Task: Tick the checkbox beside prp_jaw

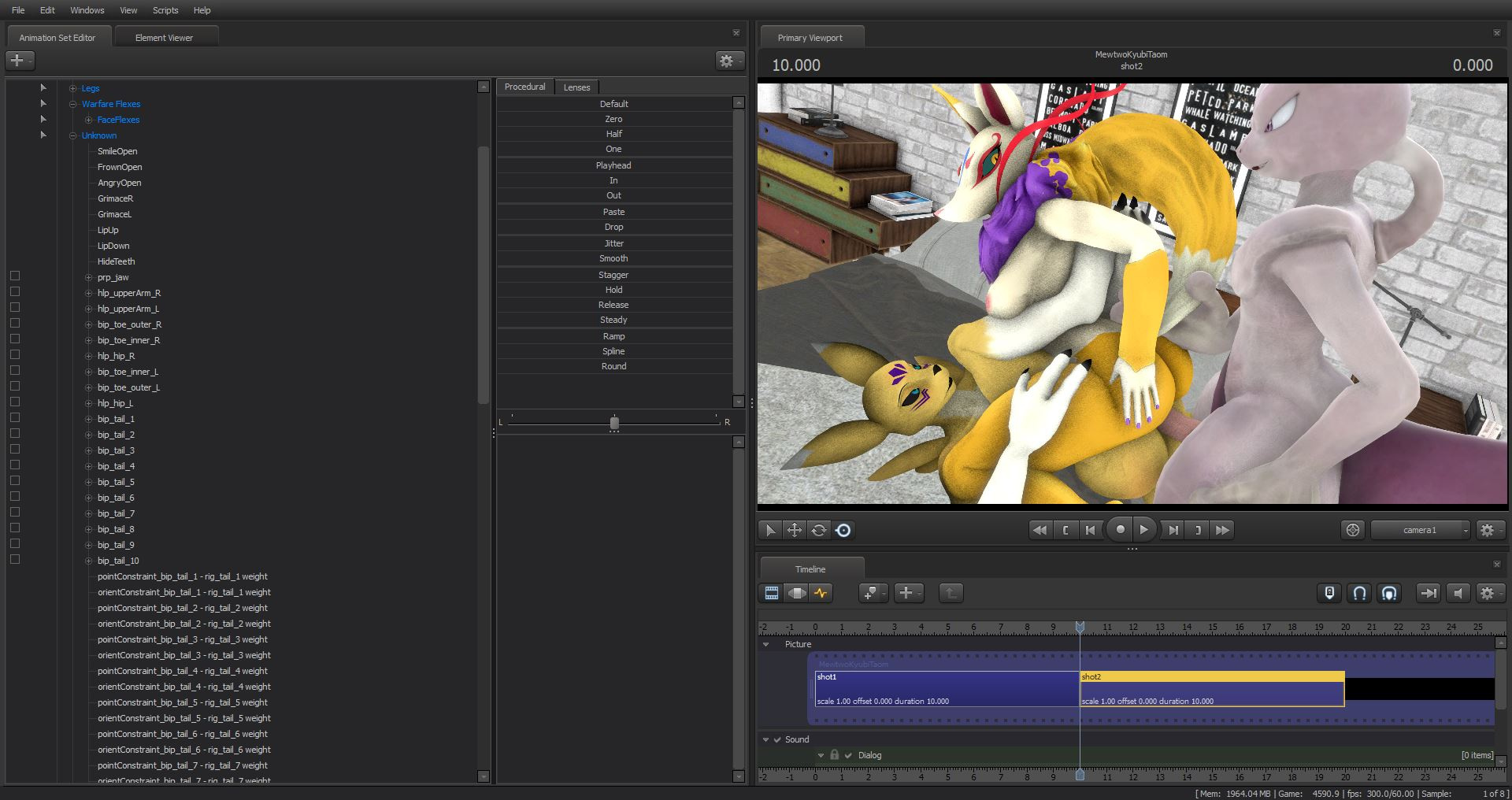Action: pyautogui.click(x=15, y=276)
